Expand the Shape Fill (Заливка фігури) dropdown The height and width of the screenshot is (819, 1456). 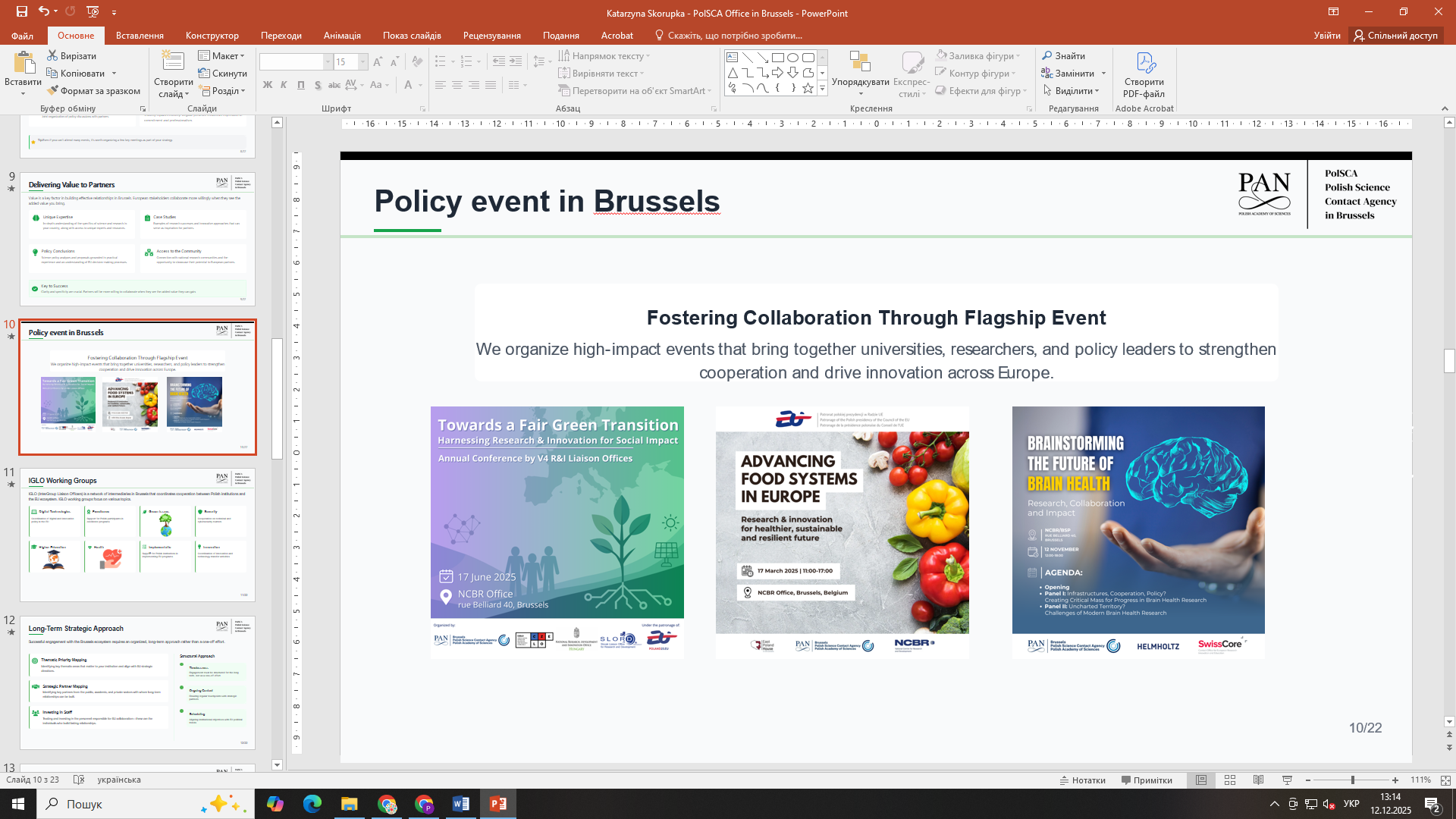pos(1018,55)
